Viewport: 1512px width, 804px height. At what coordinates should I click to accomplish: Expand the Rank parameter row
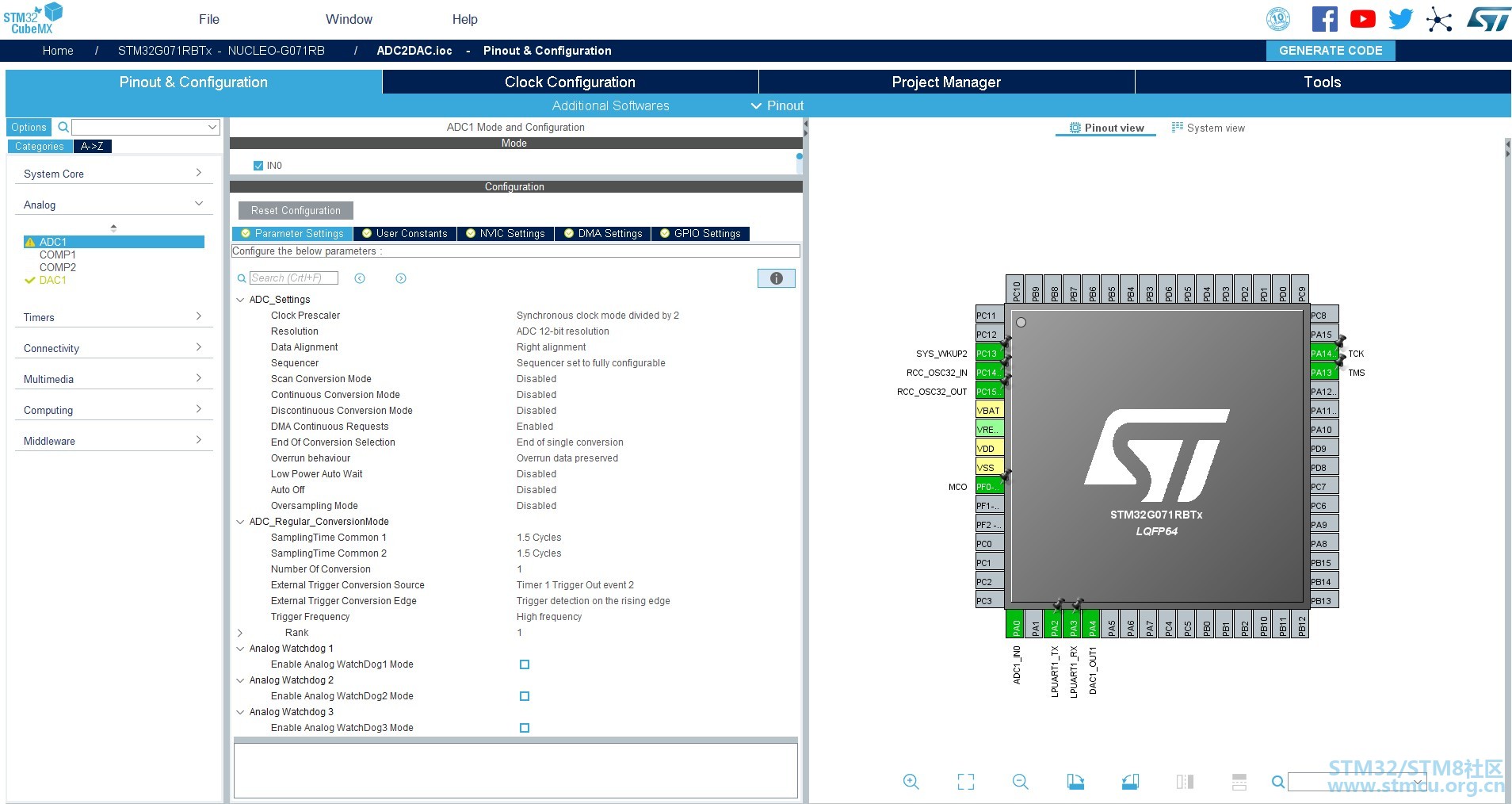240,633
